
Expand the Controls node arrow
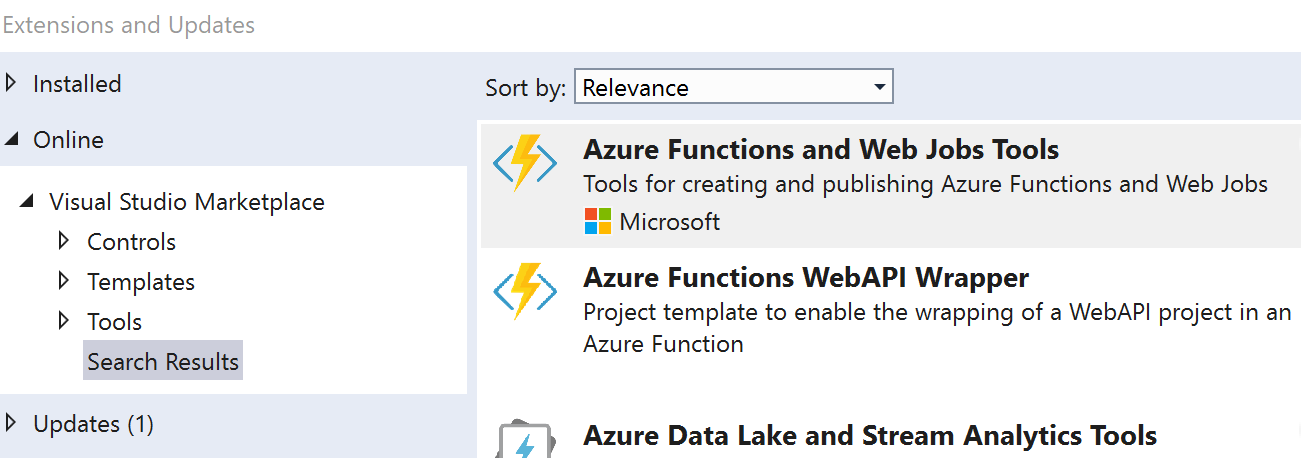(x=64, y=242)
